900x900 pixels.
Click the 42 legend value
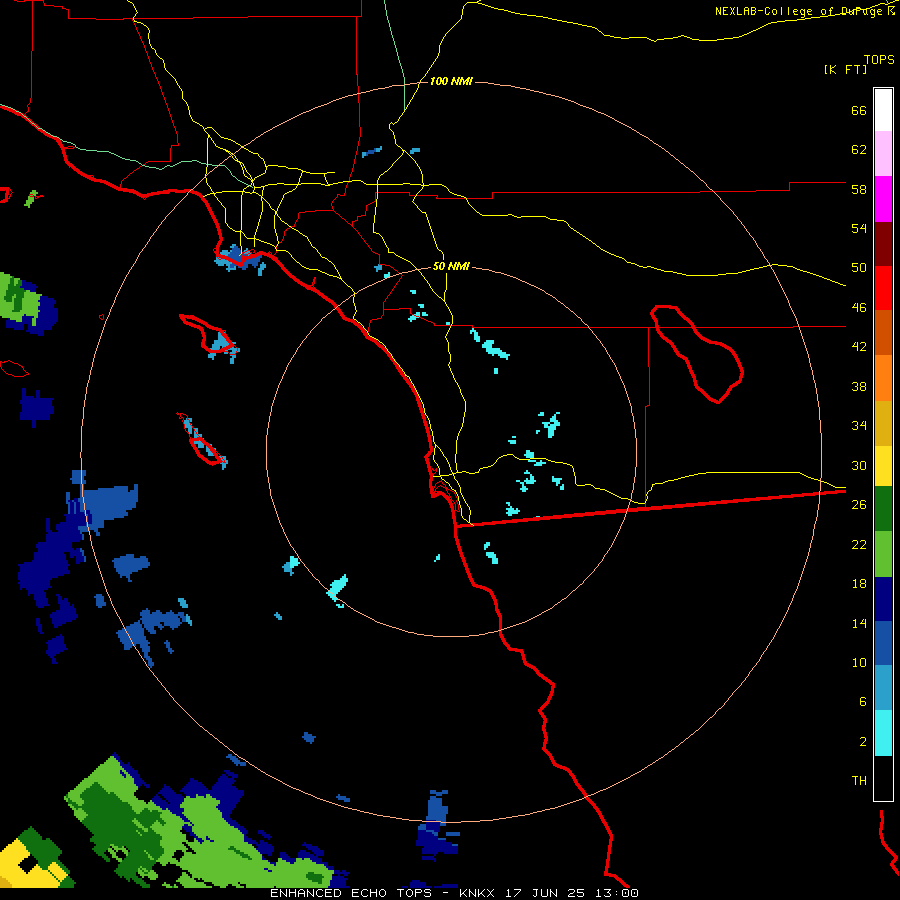click(x=859, y=346)
